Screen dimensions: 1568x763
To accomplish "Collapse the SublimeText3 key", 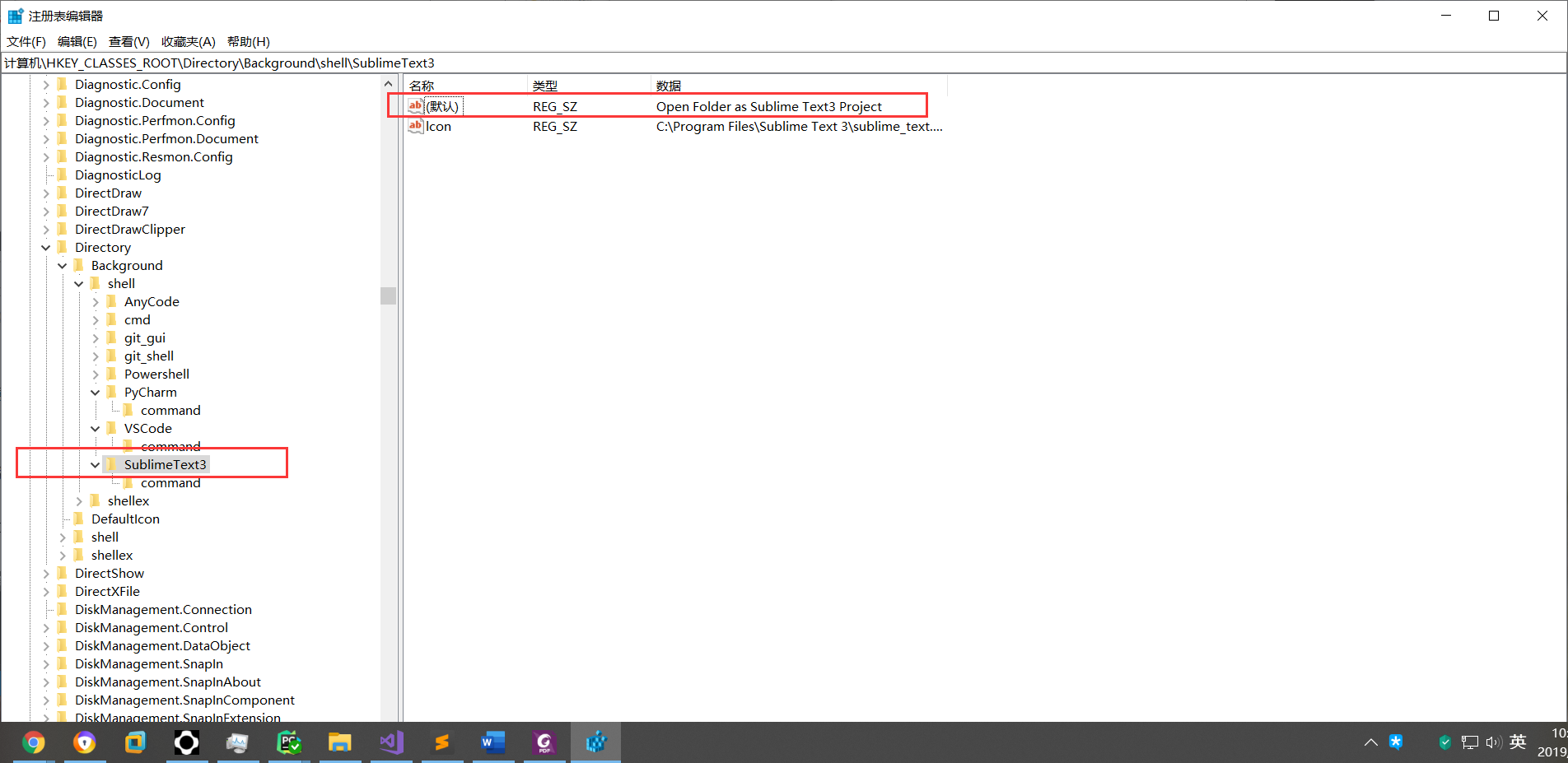I will (96, 465).
